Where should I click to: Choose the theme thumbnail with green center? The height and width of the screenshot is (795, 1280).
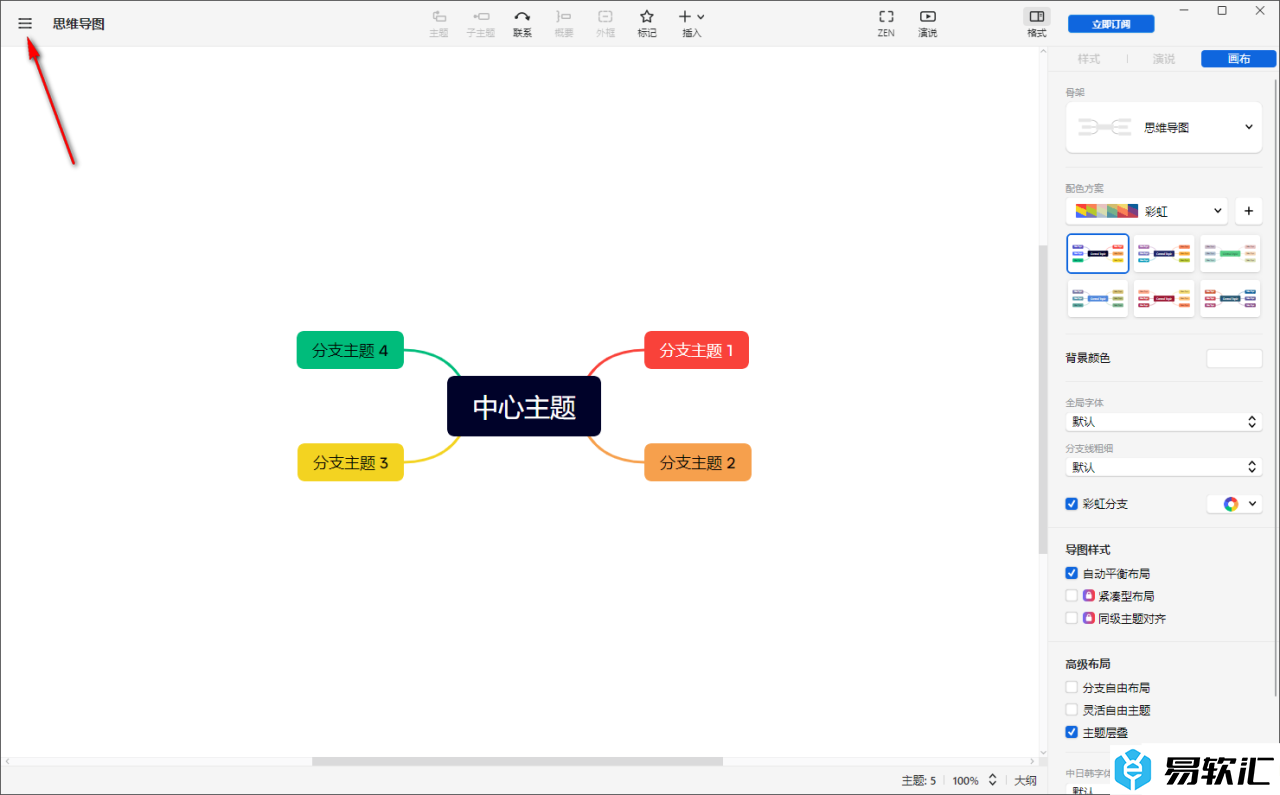click(x=1230, y=253)
